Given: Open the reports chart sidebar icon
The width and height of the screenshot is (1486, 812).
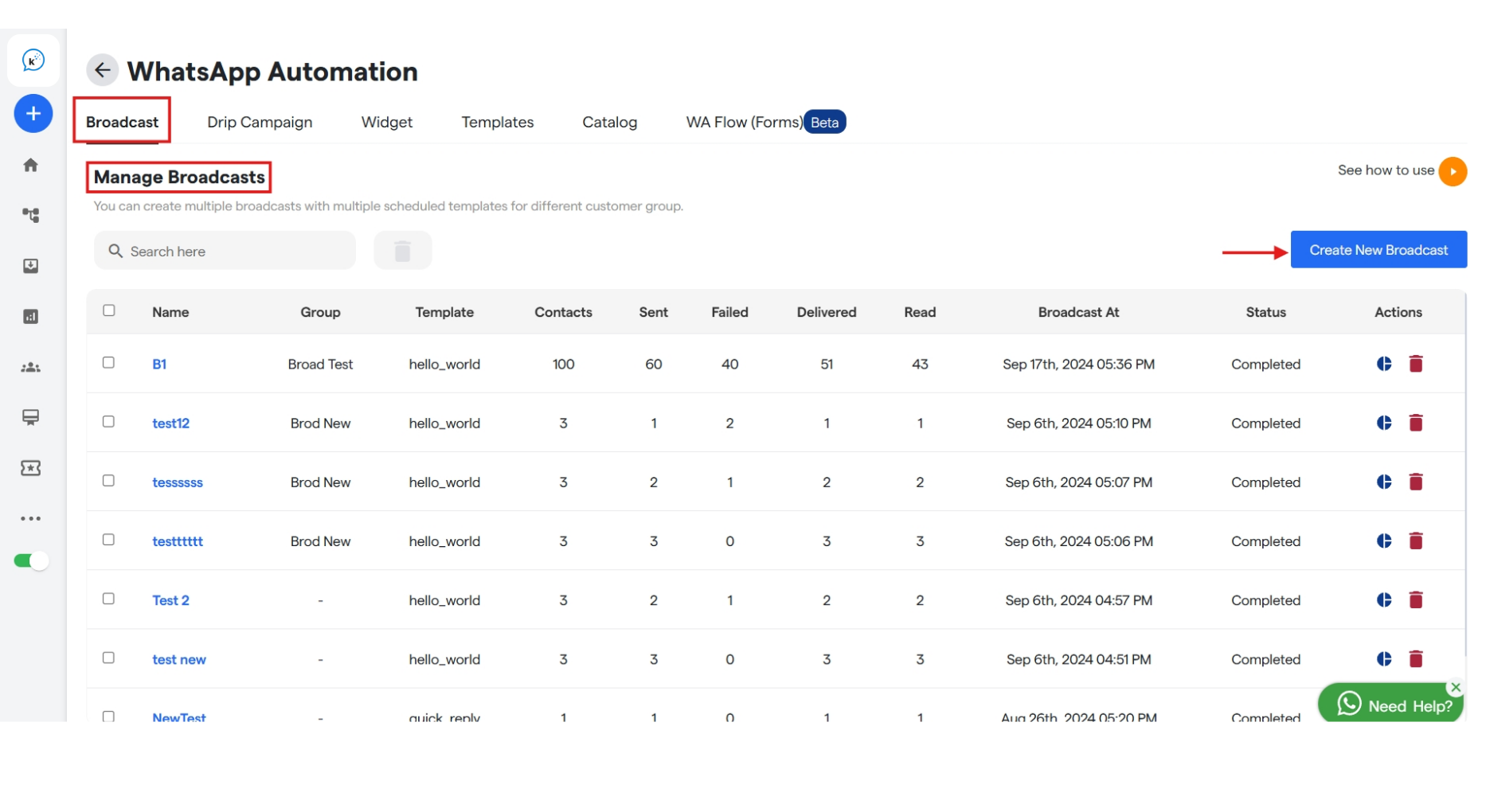Looking at the screenshot, I should [x=31, y=317].
